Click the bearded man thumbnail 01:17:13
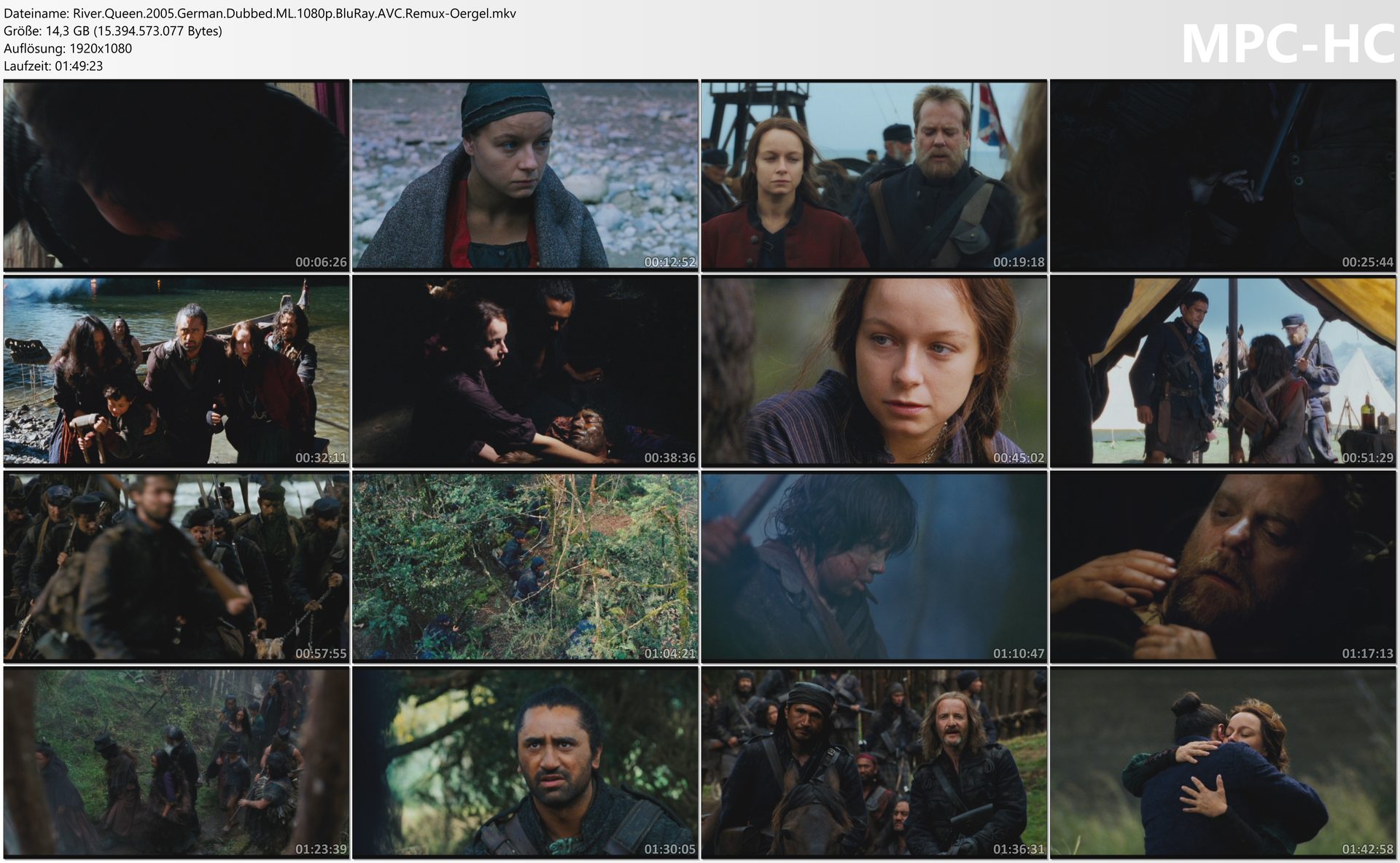The width and height of the screenshot is (1400, 863). [1223, 566]
